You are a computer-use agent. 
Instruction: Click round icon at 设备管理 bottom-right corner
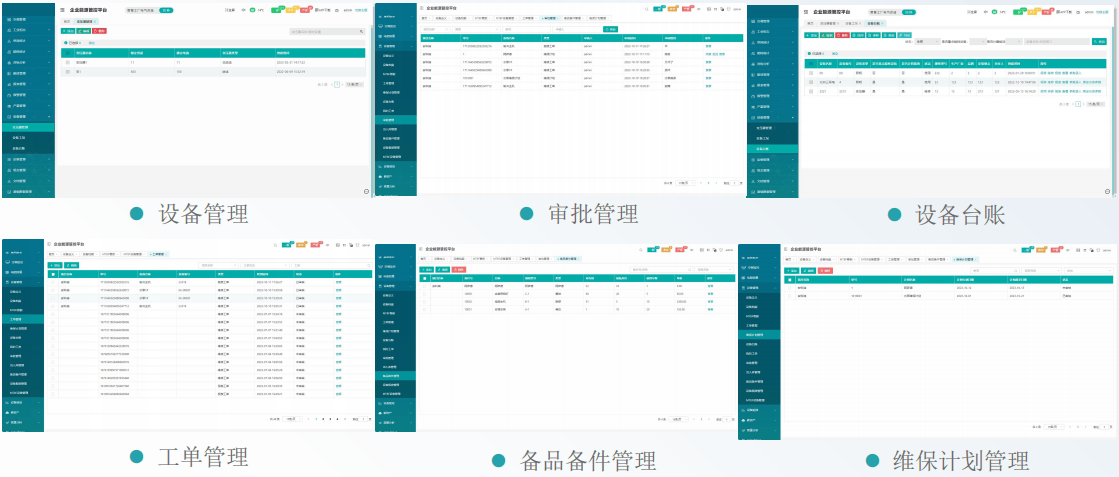click(366, 191)
